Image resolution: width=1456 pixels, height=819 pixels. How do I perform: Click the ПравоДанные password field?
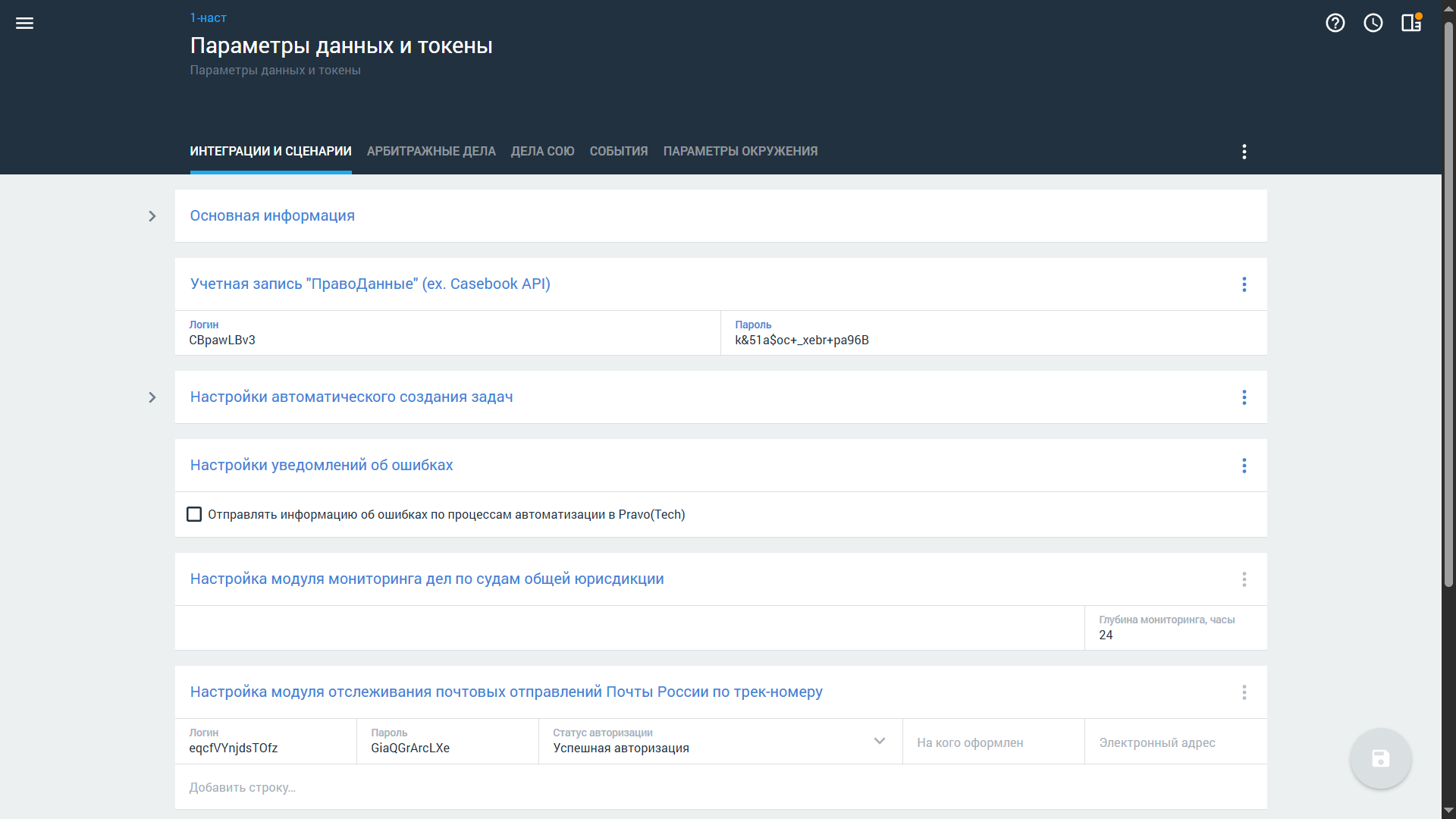[993, 333]
